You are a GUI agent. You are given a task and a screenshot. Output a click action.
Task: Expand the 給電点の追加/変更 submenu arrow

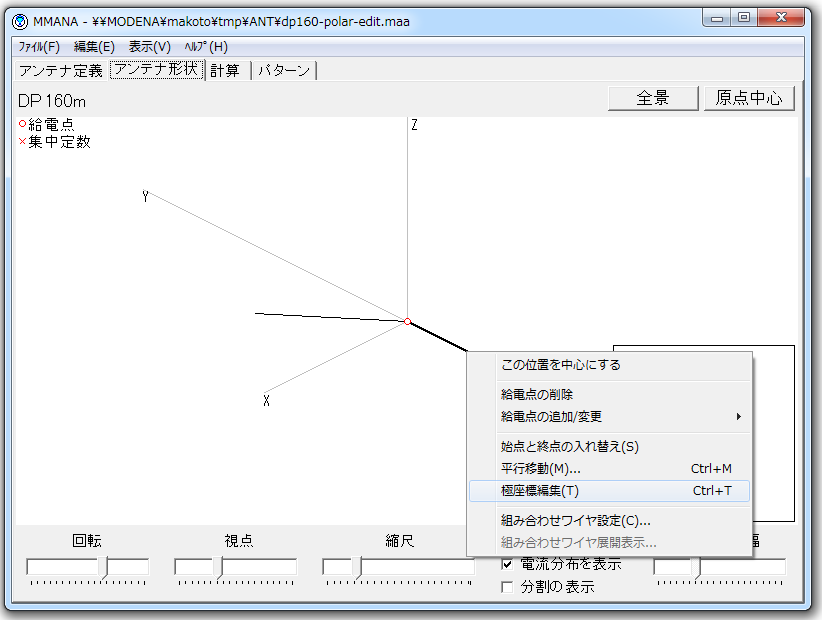coord(739,416)
